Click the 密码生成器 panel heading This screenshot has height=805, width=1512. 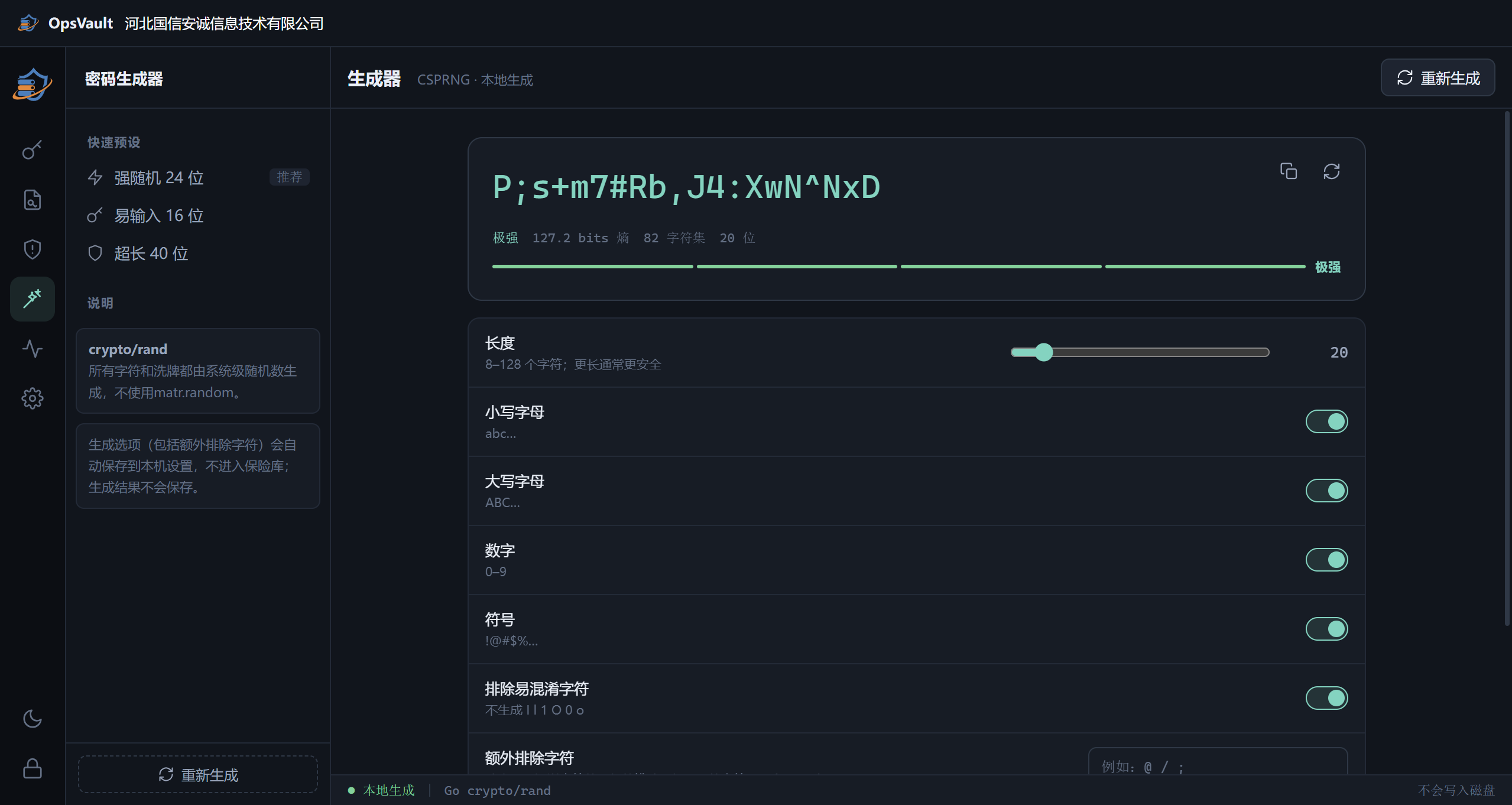coord(124,79)
